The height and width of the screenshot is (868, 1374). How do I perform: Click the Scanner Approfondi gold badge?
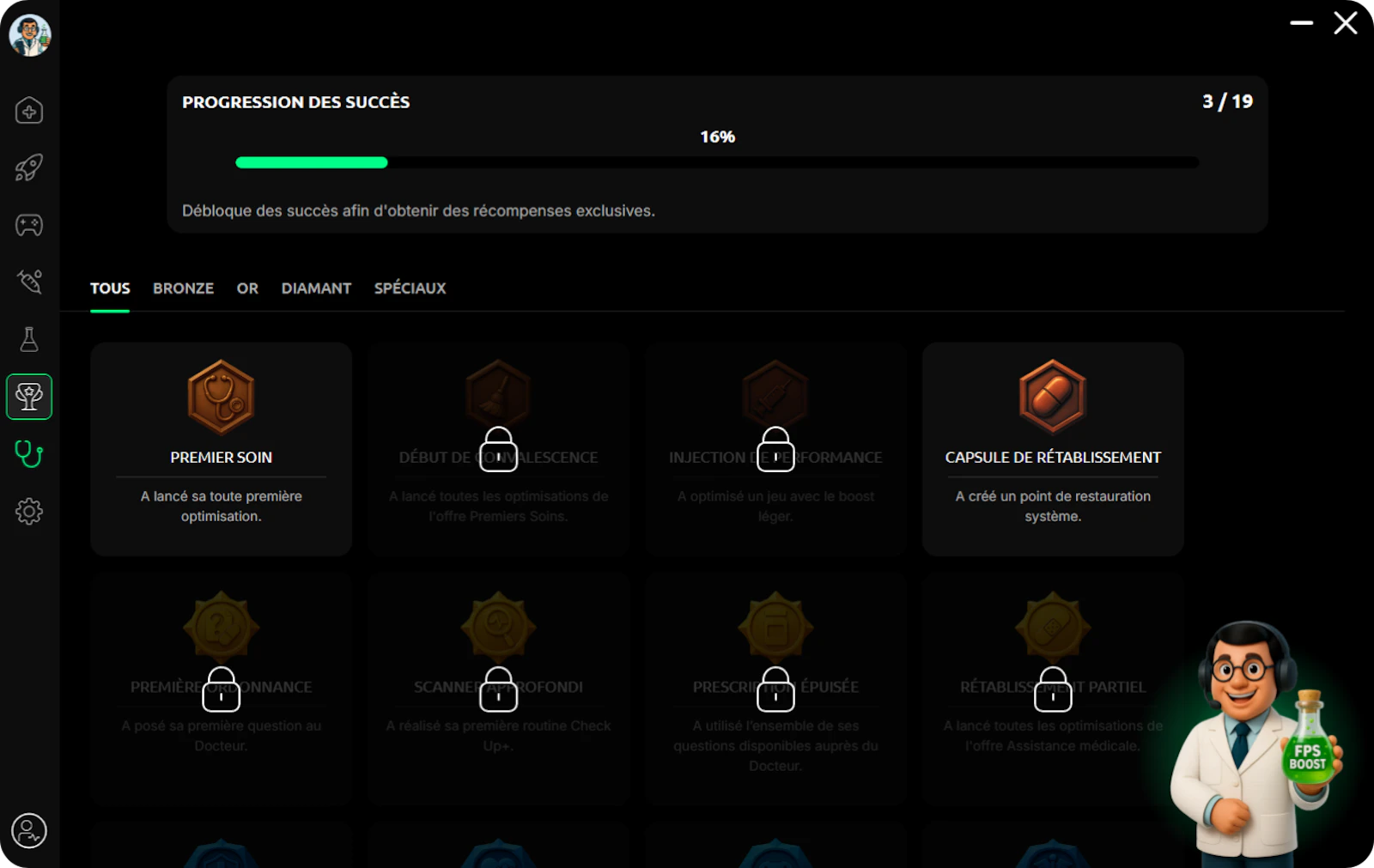click(x=499, y=627)
